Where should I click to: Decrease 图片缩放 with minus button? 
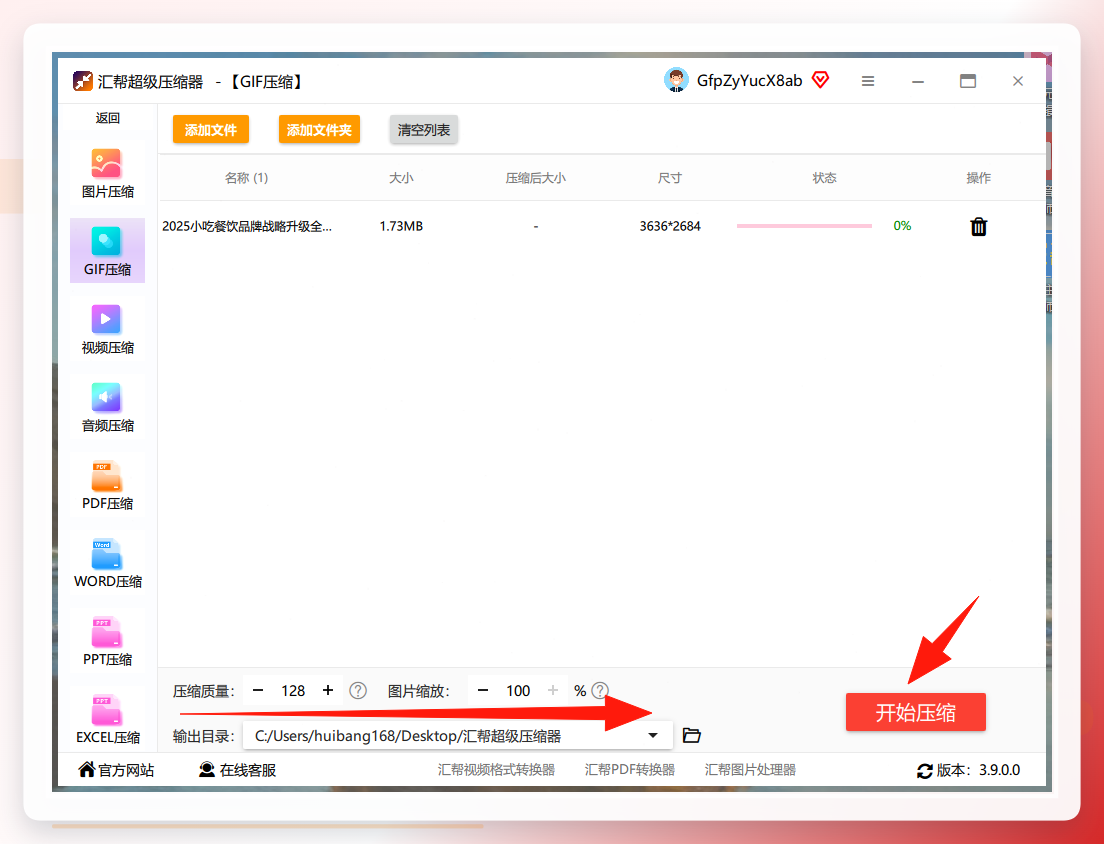[x=482, y=691]
